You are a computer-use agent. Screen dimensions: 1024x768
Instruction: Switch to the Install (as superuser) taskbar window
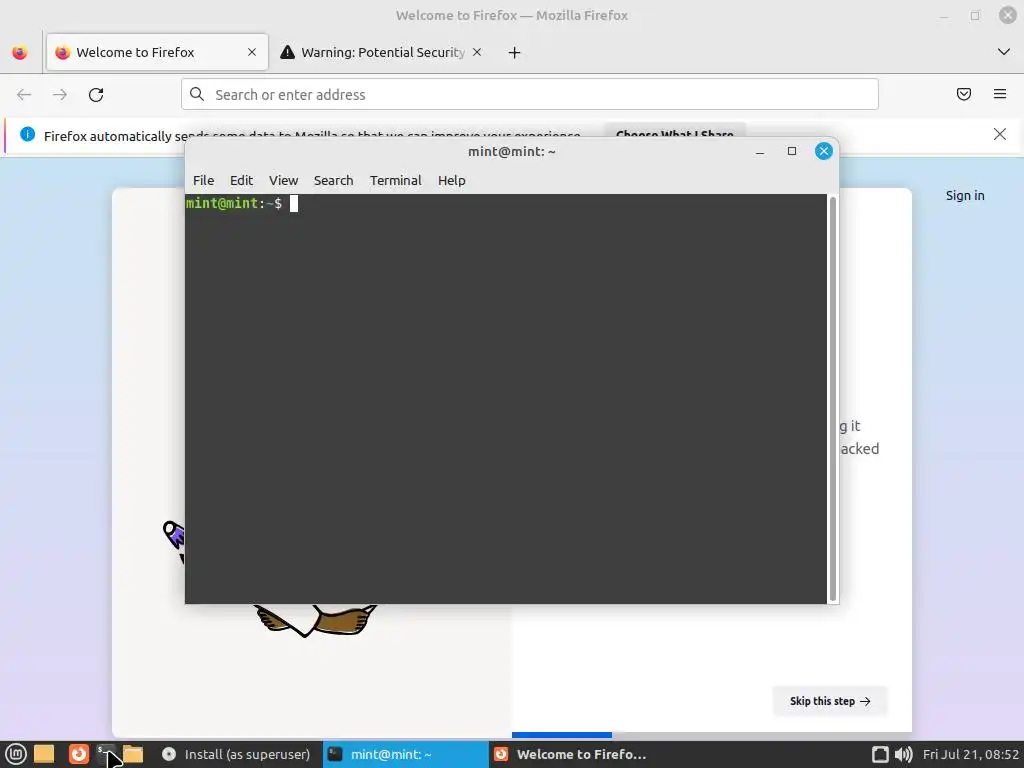(x=236, y=754)
